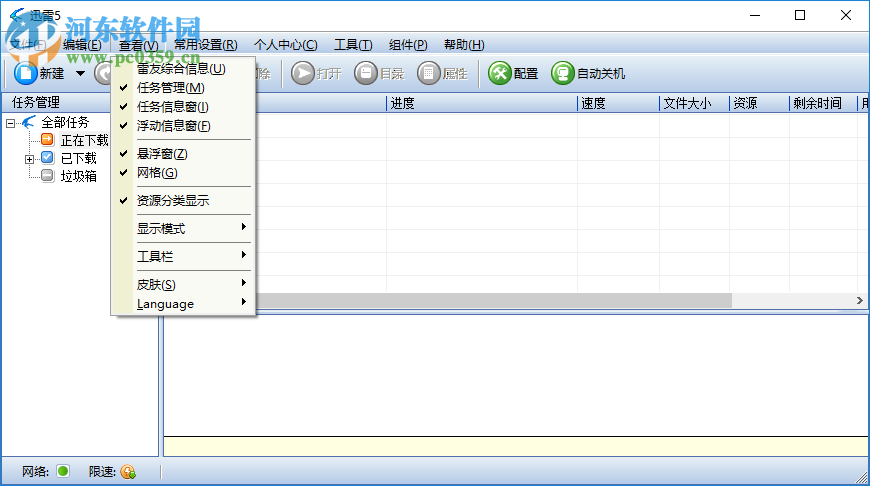Click the 限速: status bar label
Screen dimensions: 870x486
coord(102,472)
